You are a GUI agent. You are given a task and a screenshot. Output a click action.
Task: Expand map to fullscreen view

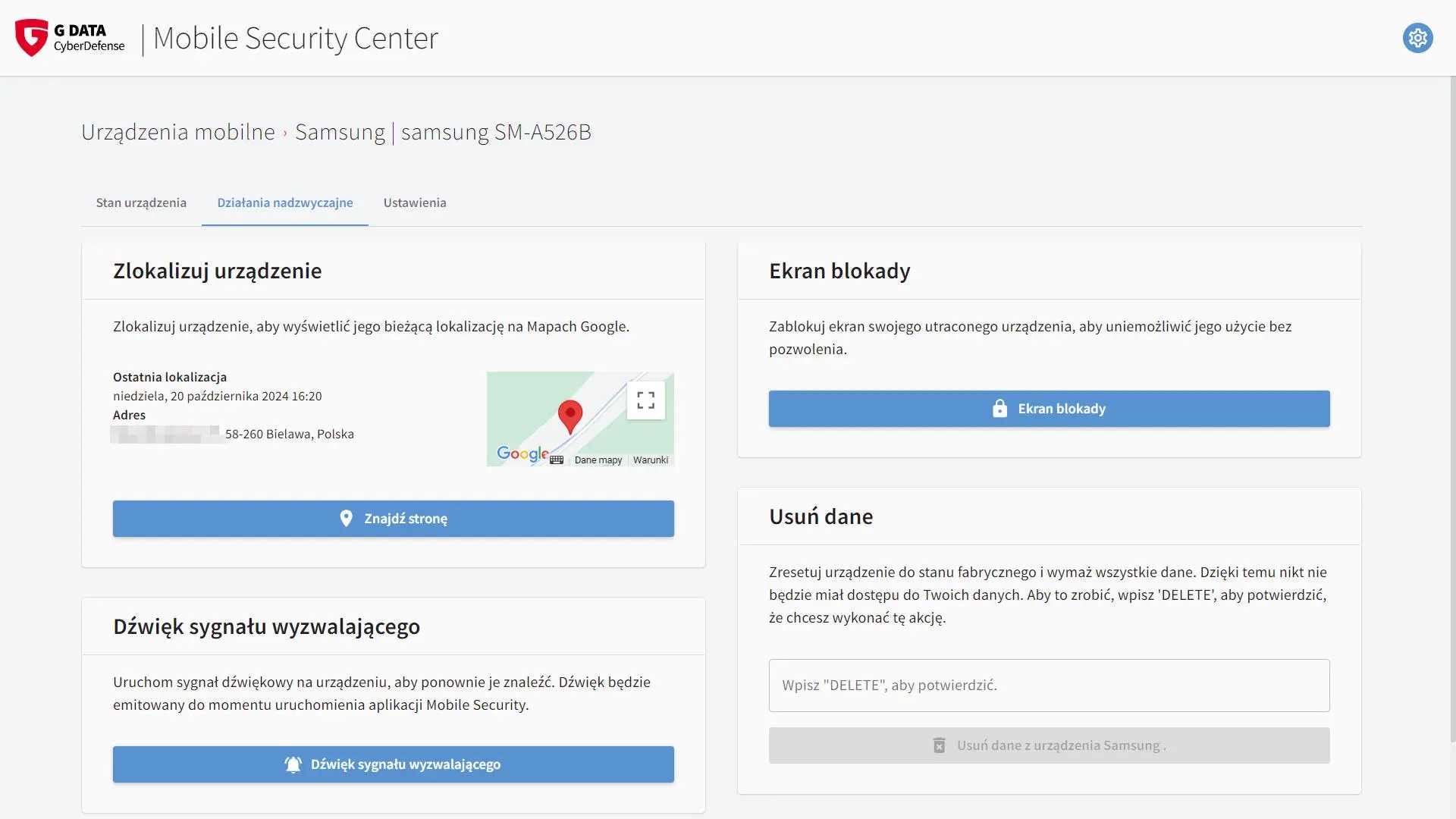645,400
